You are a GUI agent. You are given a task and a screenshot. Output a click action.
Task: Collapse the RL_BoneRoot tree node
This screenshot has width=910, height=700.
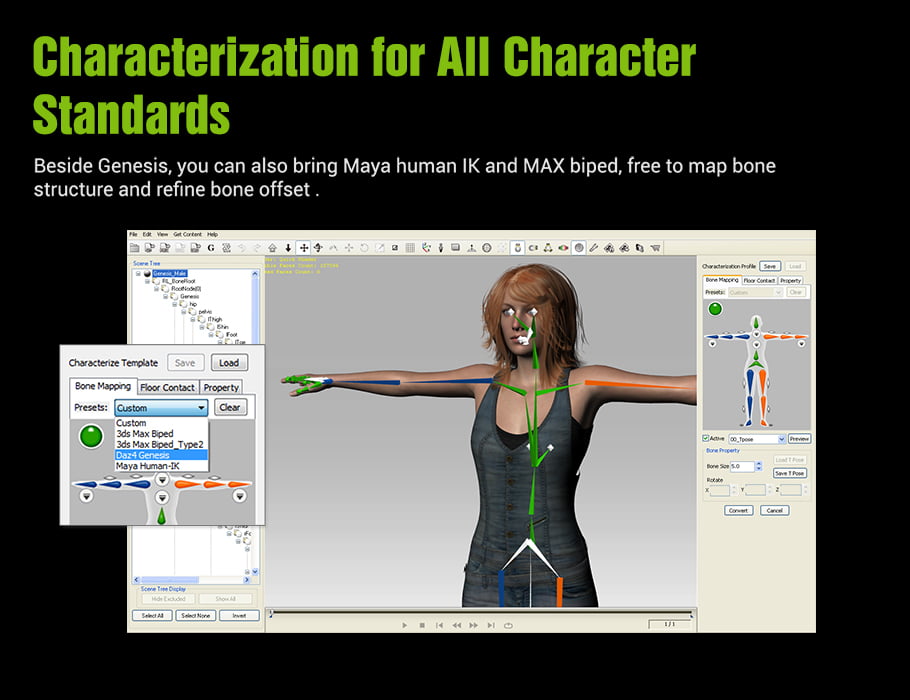[x=148, y=281]
